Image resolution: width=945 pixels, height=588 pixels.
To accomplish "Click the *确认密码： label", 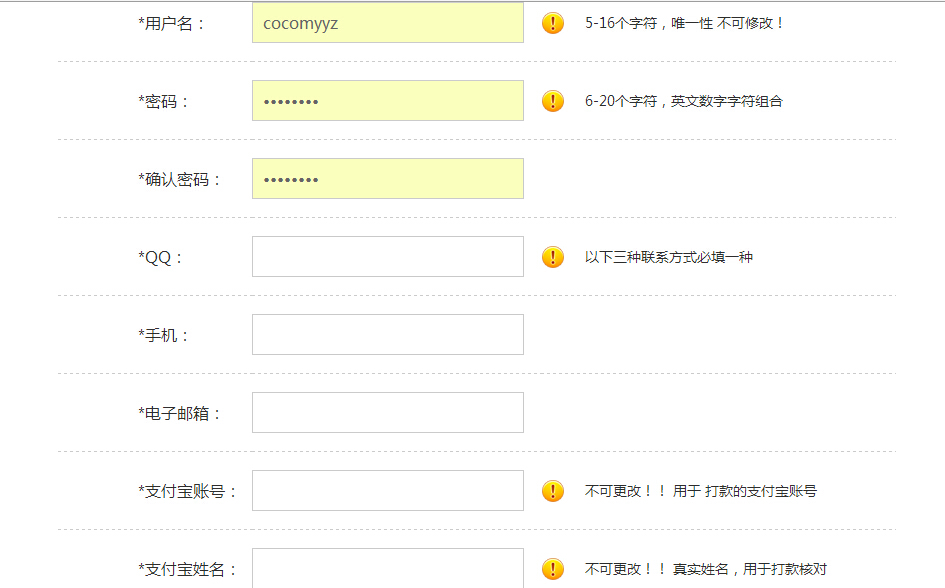I will tap(180, 180).
